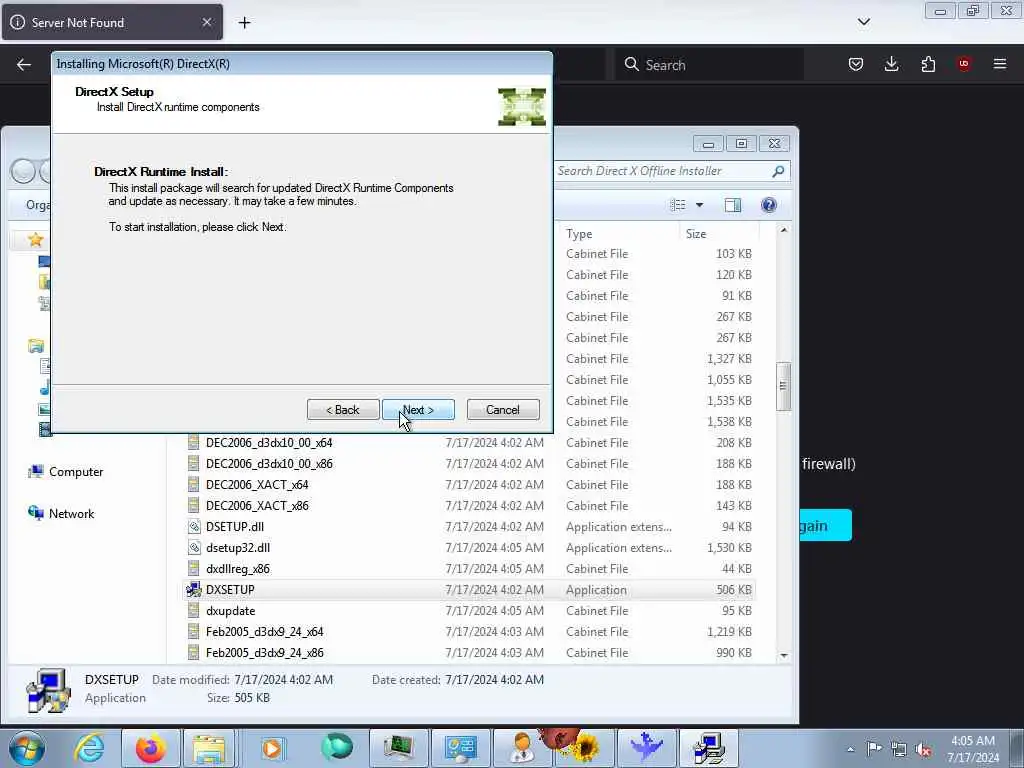Open Firefox hamburger menu
This screenshot has width=1024, height=768.
pyautogui.click(x=1000, y=64)
